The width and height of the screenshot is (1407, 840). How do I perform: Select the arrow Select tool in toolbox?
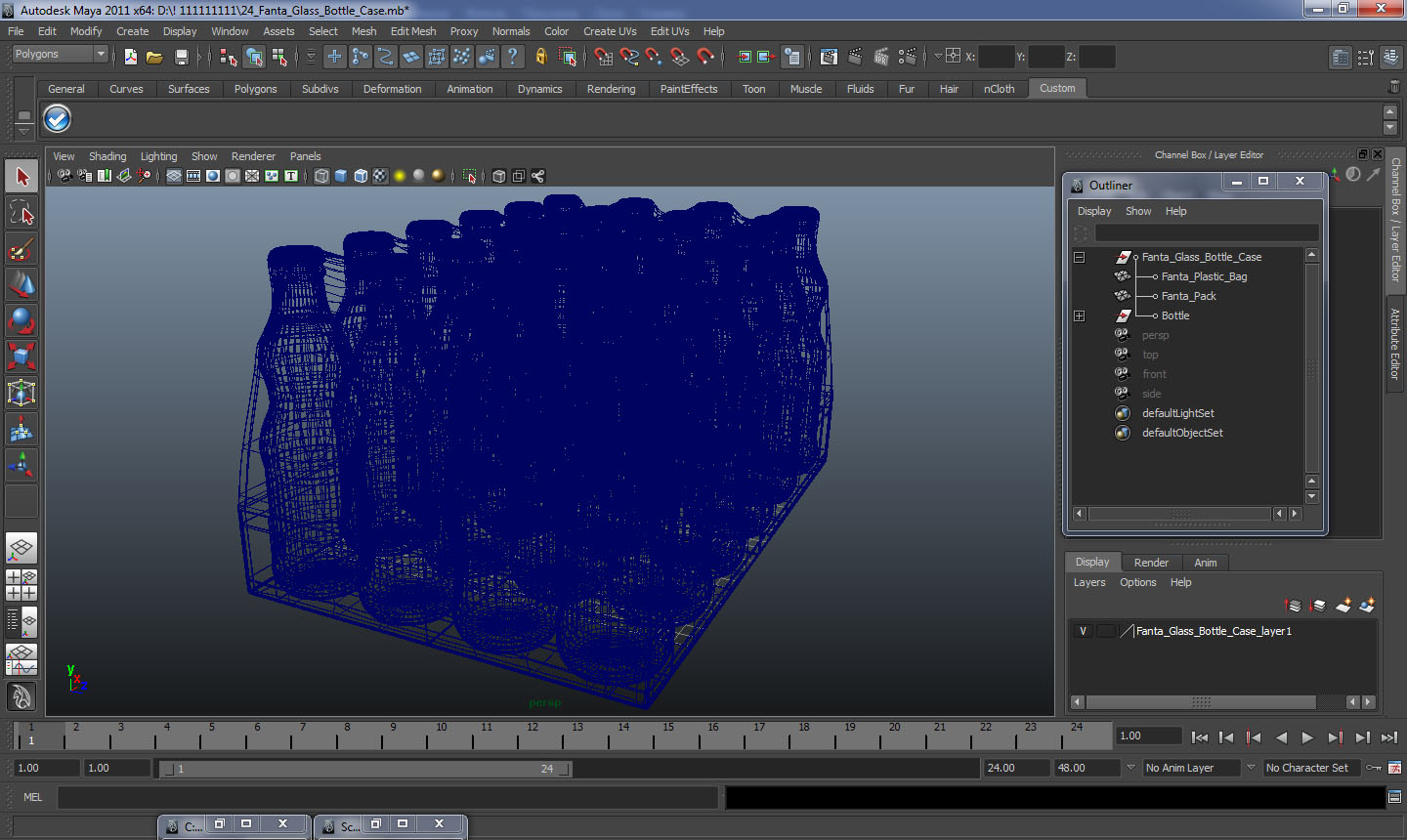pos(21,177)
